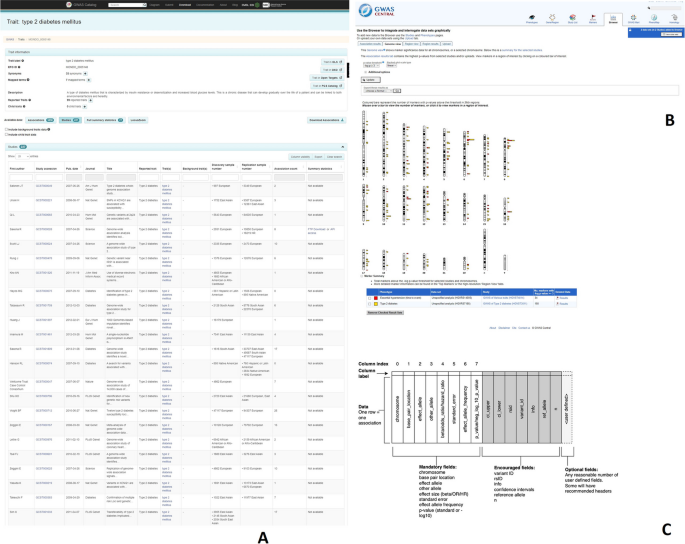This screenshot has width=685, height=544.
Task: Switch to Upload tab in Browser
Action: click(x=446, y=44)
